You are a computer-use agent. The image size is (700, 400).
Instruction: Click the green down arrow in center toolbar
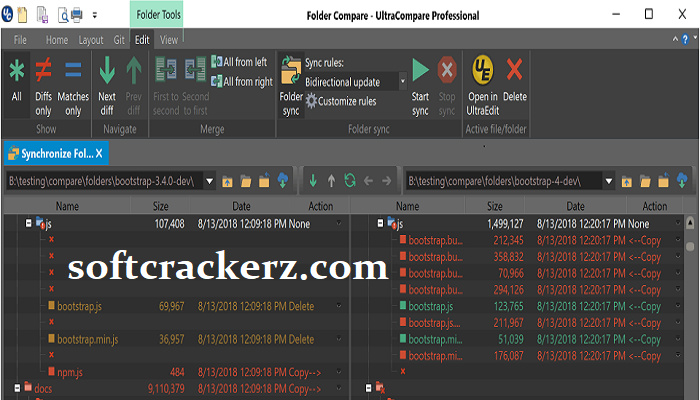[313, 181]
